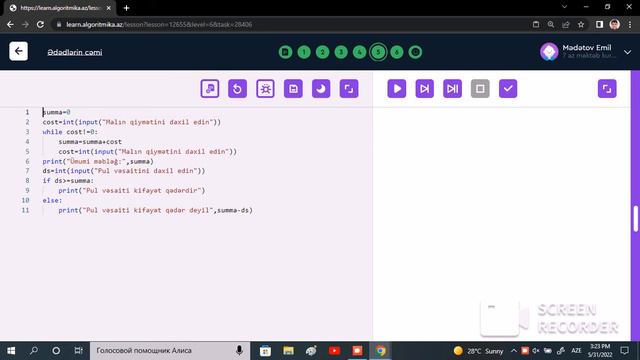Open the volume control in system tray
The image size is (640, 360).
coord(536,351)
